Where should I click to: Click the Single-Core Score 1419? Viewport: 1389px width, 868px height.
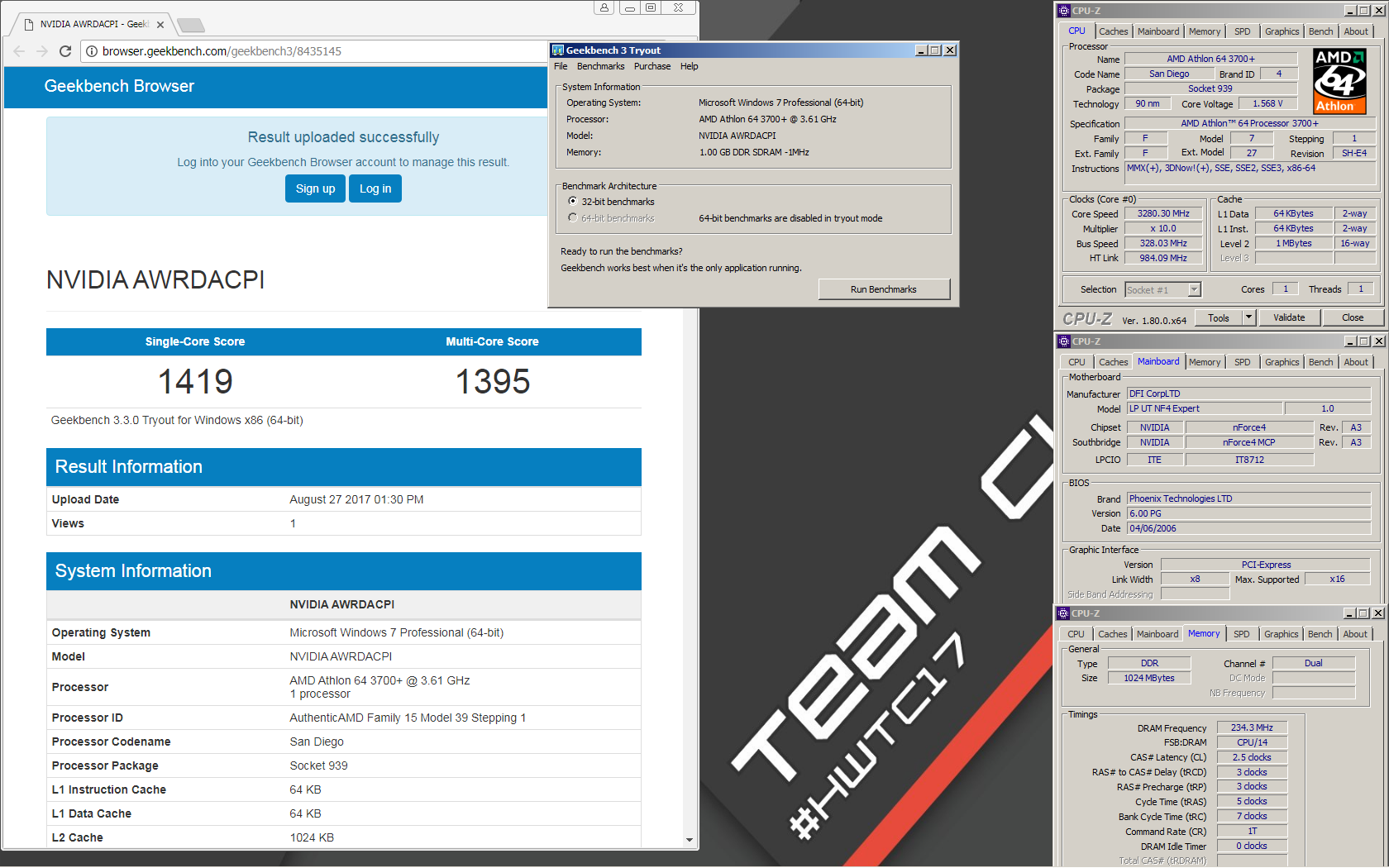[x=195, y=382]
